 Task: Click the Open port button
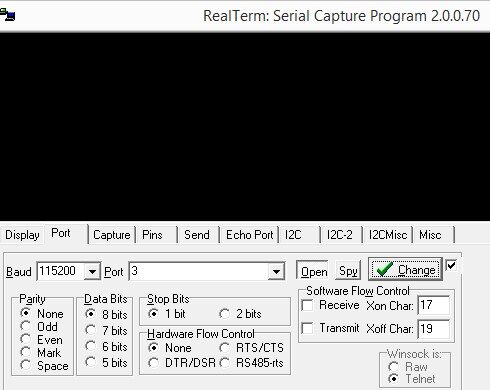(313, 272)
